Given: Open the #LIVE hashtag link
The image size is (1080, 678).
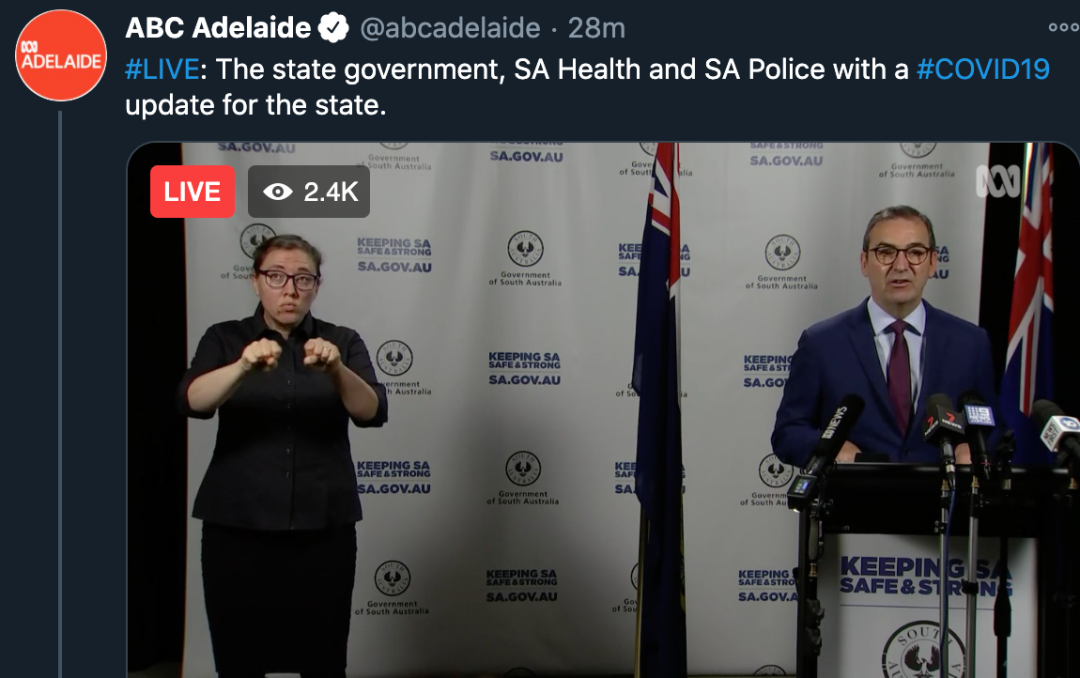Looking at the screenshot, I should pos(163,70).
